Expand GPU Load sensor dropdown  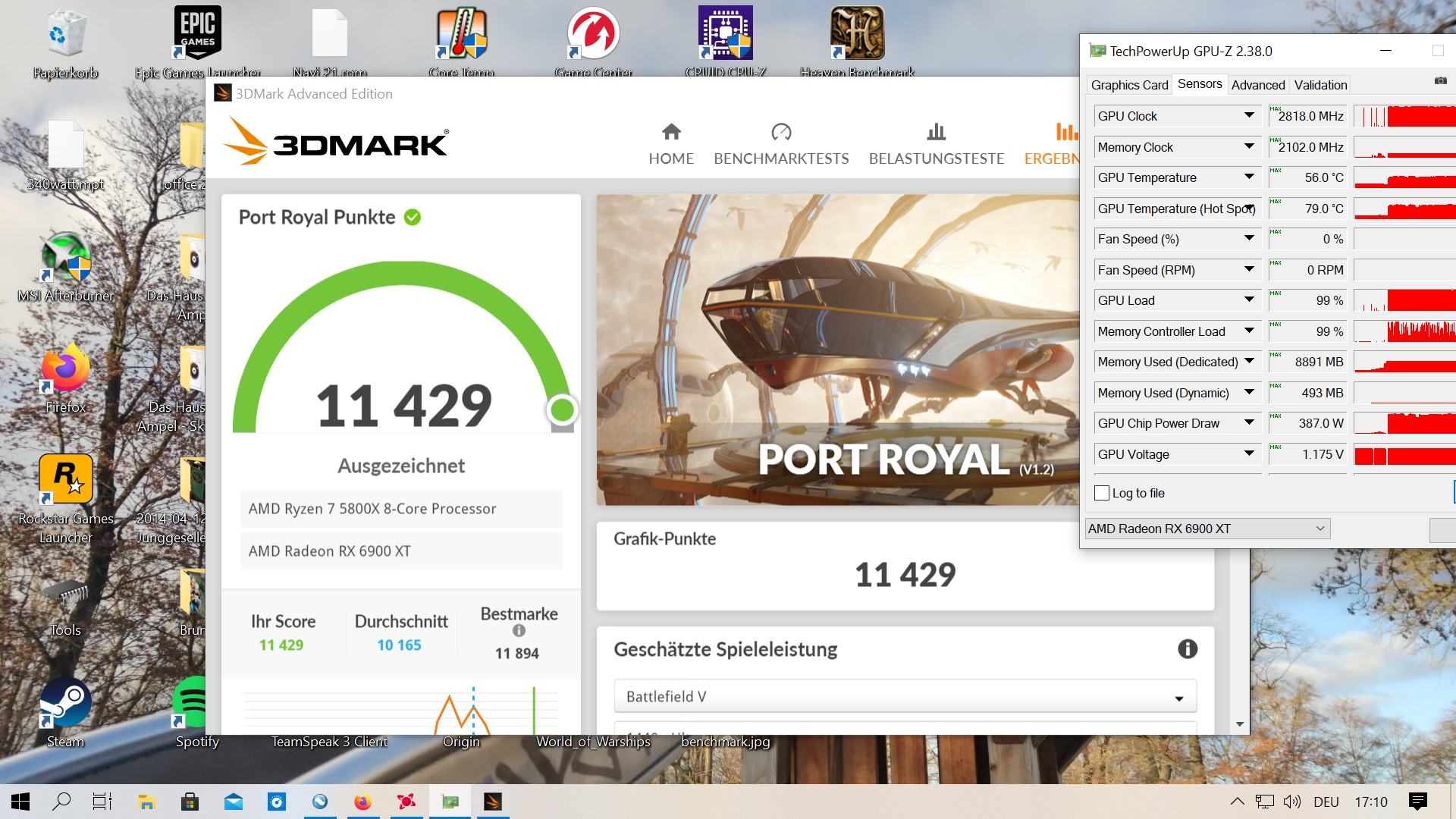coord(1249,300)
